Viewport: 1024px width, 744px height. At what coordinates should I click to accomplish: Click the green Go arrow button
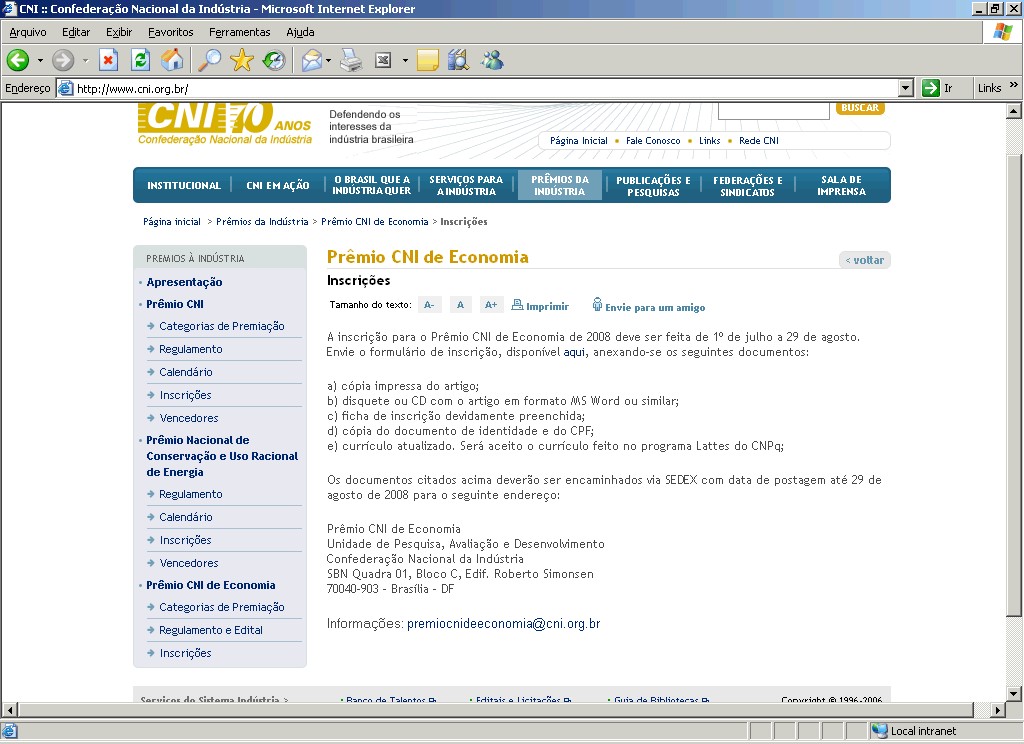pos(931,88)
